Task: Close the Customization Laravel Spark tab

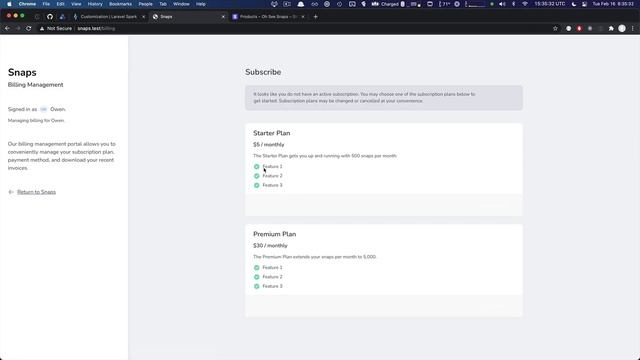Action: pyautogui.click(x=143, y=17)
